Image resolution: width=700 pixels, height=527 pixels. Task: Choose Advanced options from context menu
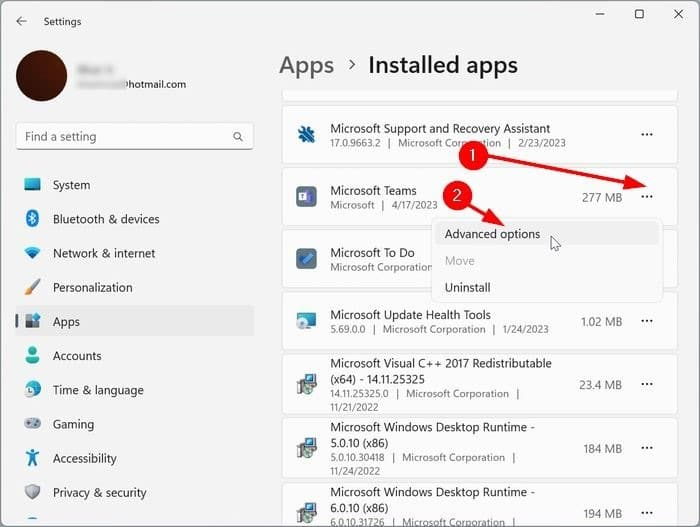click(547, 234)
